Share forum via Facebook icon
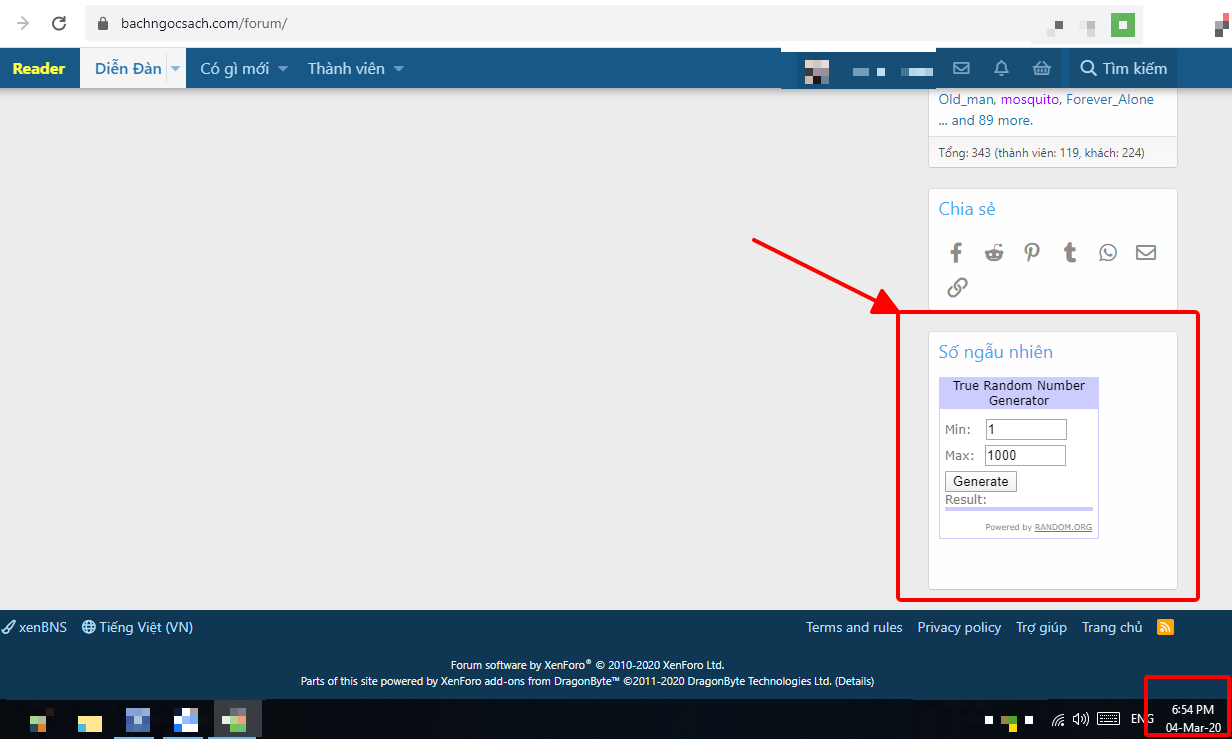 click(x=956, y=252)
